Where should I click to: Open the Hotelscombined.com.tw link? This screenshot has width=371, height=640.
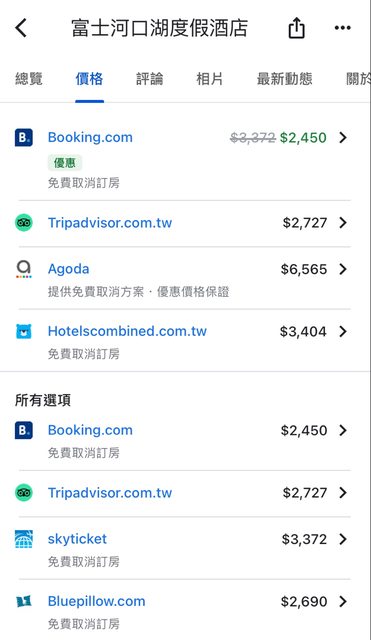click(127, 331)
